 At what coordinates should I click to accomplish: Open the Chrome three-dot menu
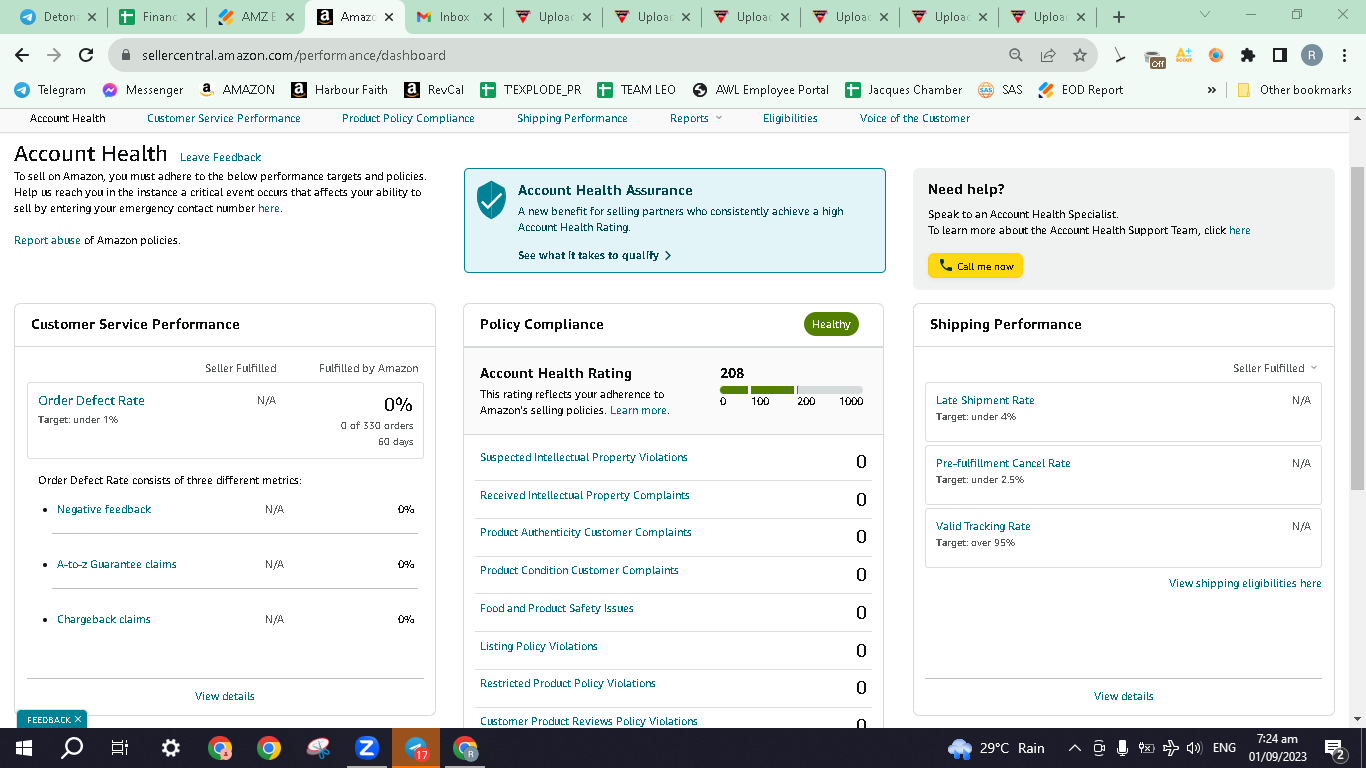pyautogui.click(x=1344, y=56)
